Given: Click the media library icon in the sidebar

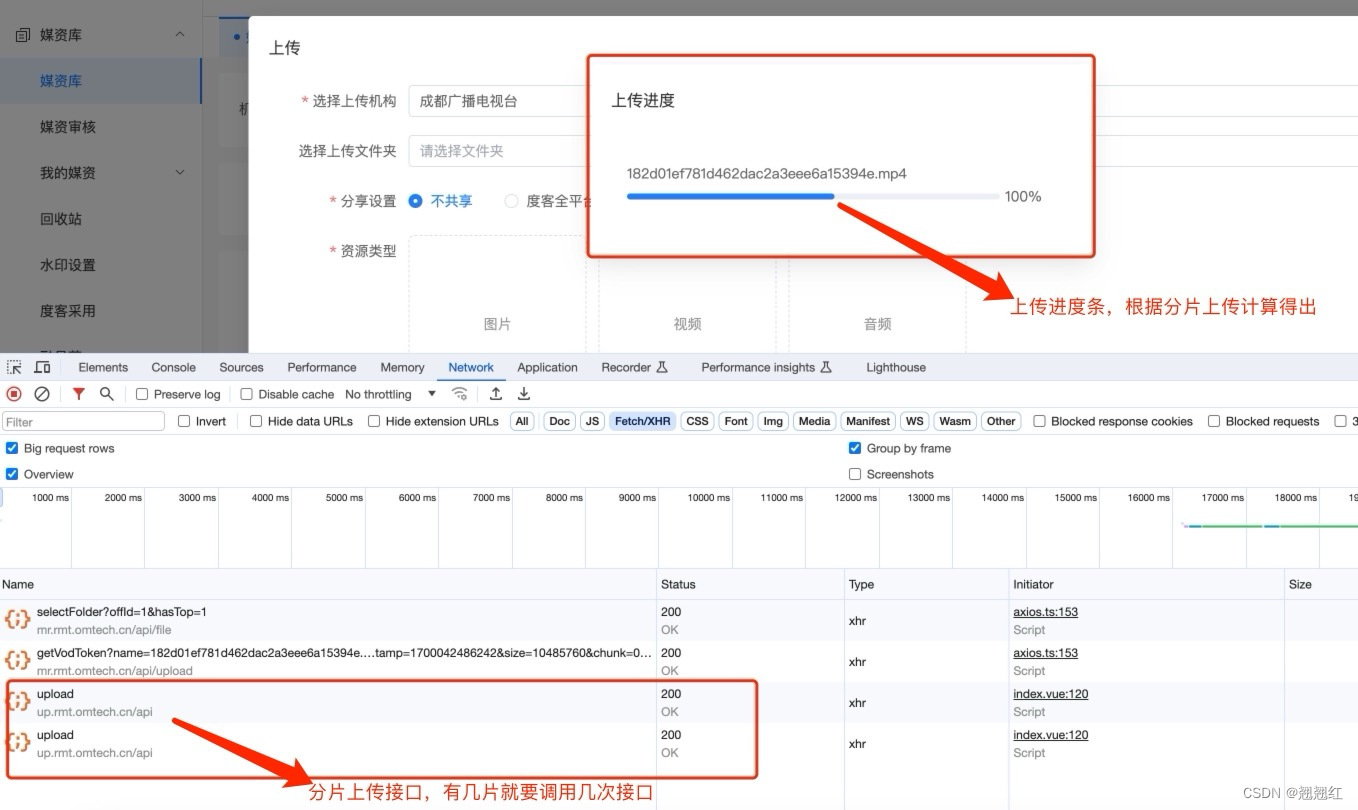Looking at the screenshot, I should click(x=23, y=35).
